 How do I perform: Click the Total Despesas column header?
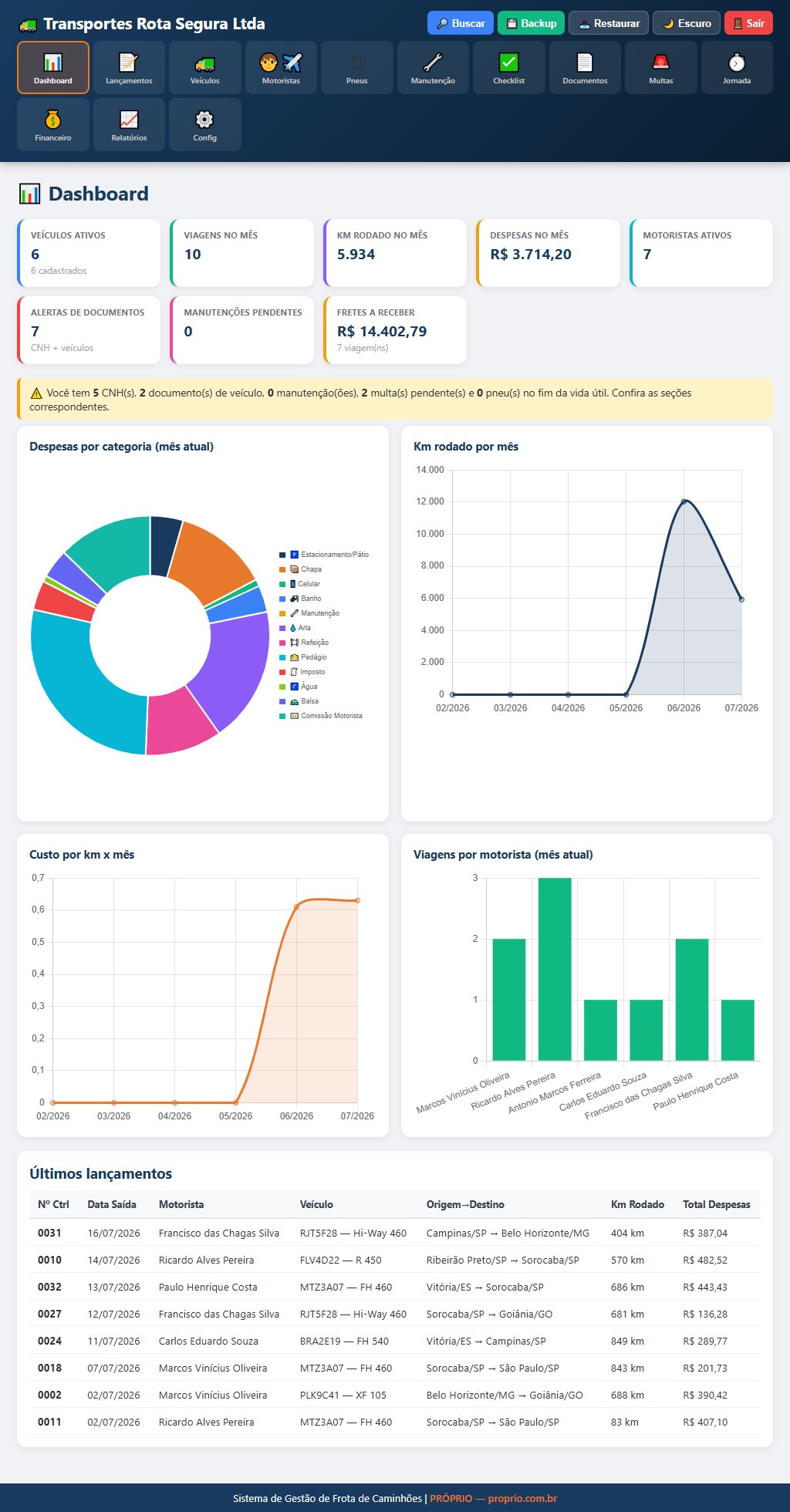click(717, 1204)
